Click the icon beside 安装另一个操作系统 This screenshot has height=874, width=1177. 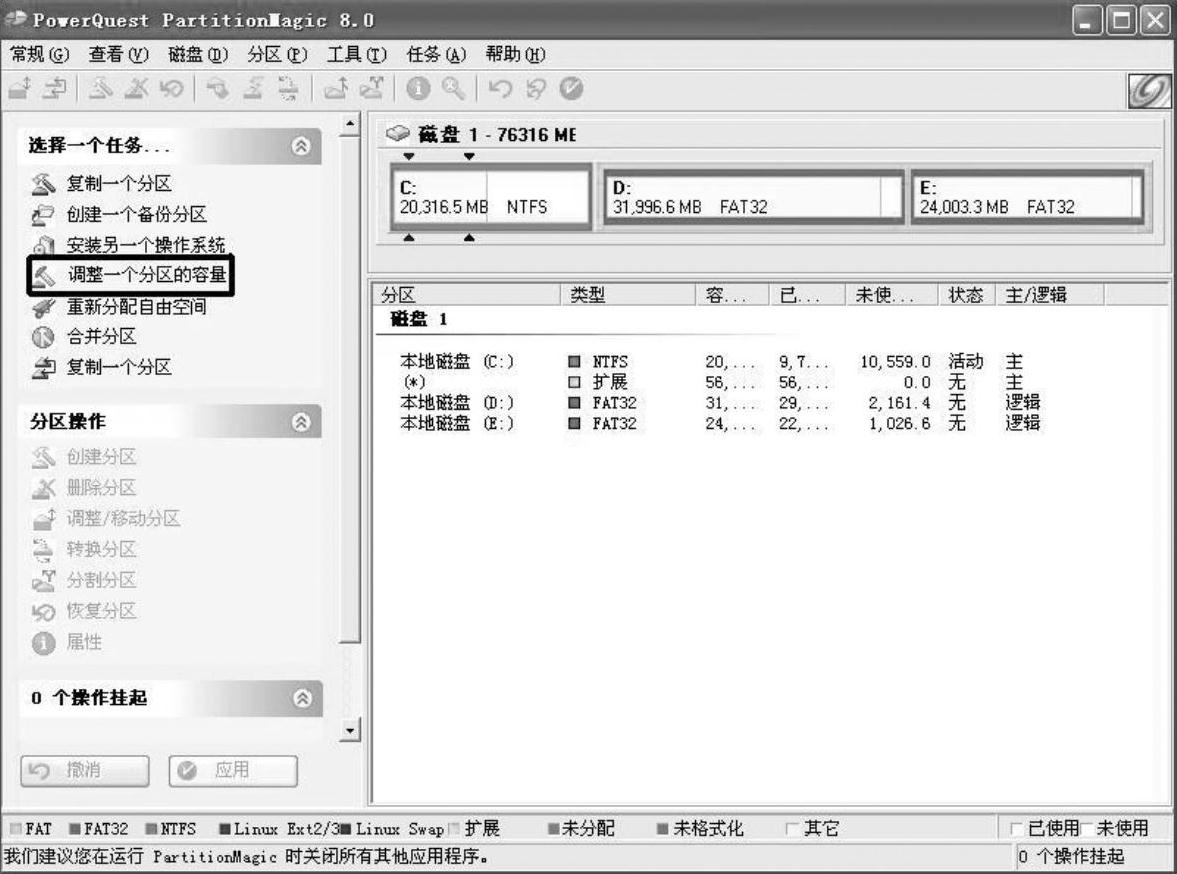pyautogui.click(x=43, y=246)
